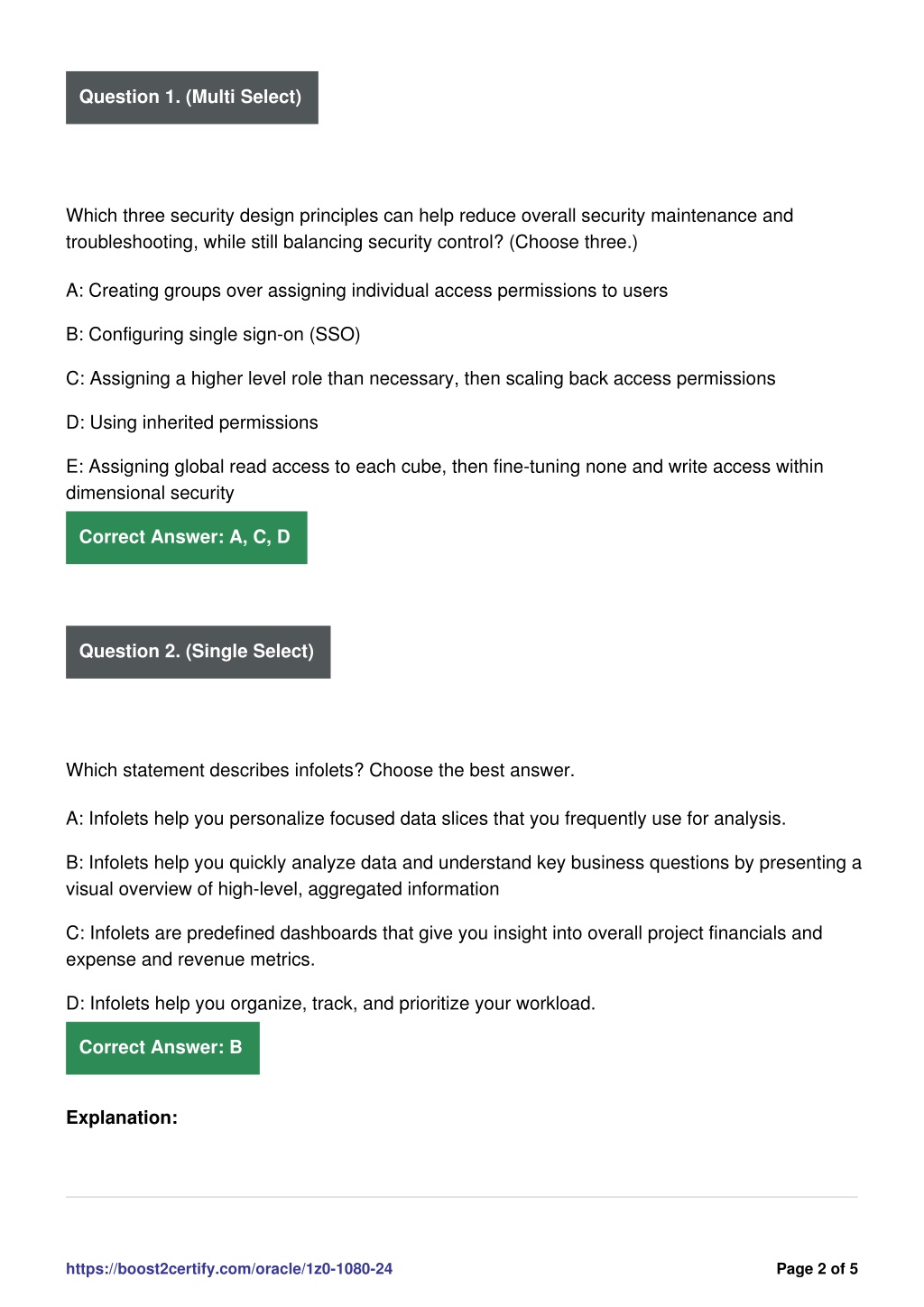924x1307 pixels.
Task: Click the Page 2 of 5 indicator
Action: (x=817, y=1268)
